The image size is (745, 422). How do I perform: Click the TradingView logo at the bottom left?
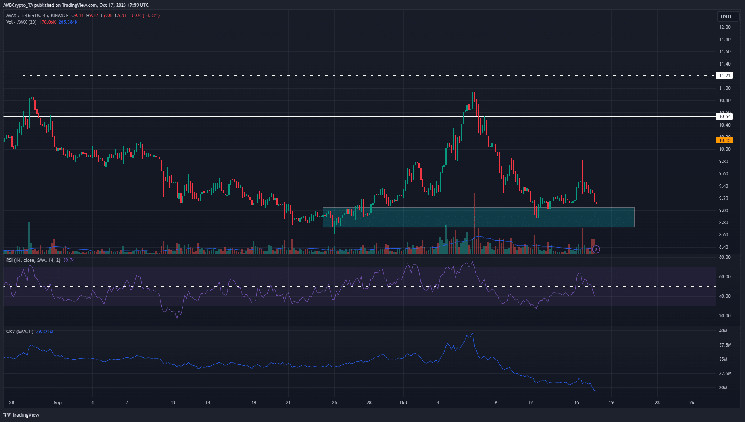[x=21, y=415]
